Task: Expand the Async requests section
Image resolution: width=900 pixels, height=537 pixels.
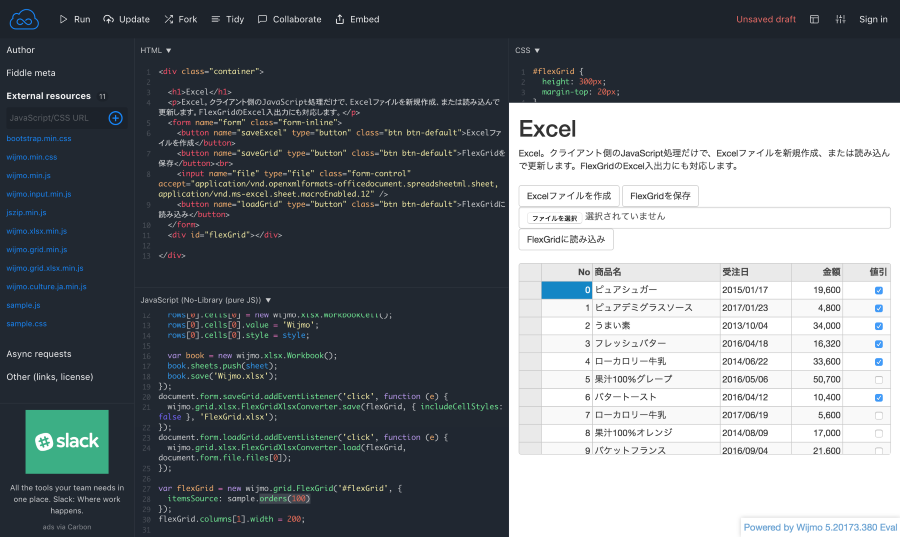Action: pos(39,354)
